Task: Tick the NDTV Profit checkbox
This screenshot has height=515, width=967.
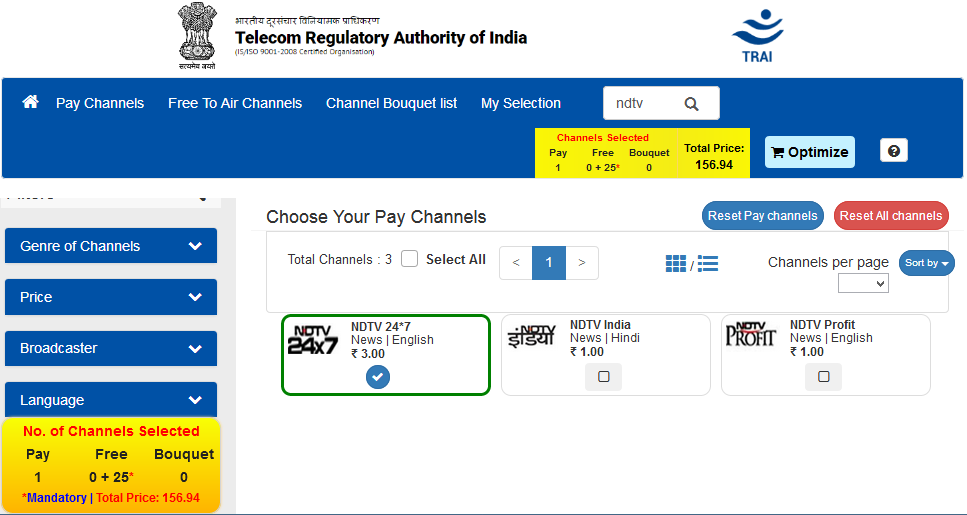Action: pyautogui.click(x=823, y=377)
